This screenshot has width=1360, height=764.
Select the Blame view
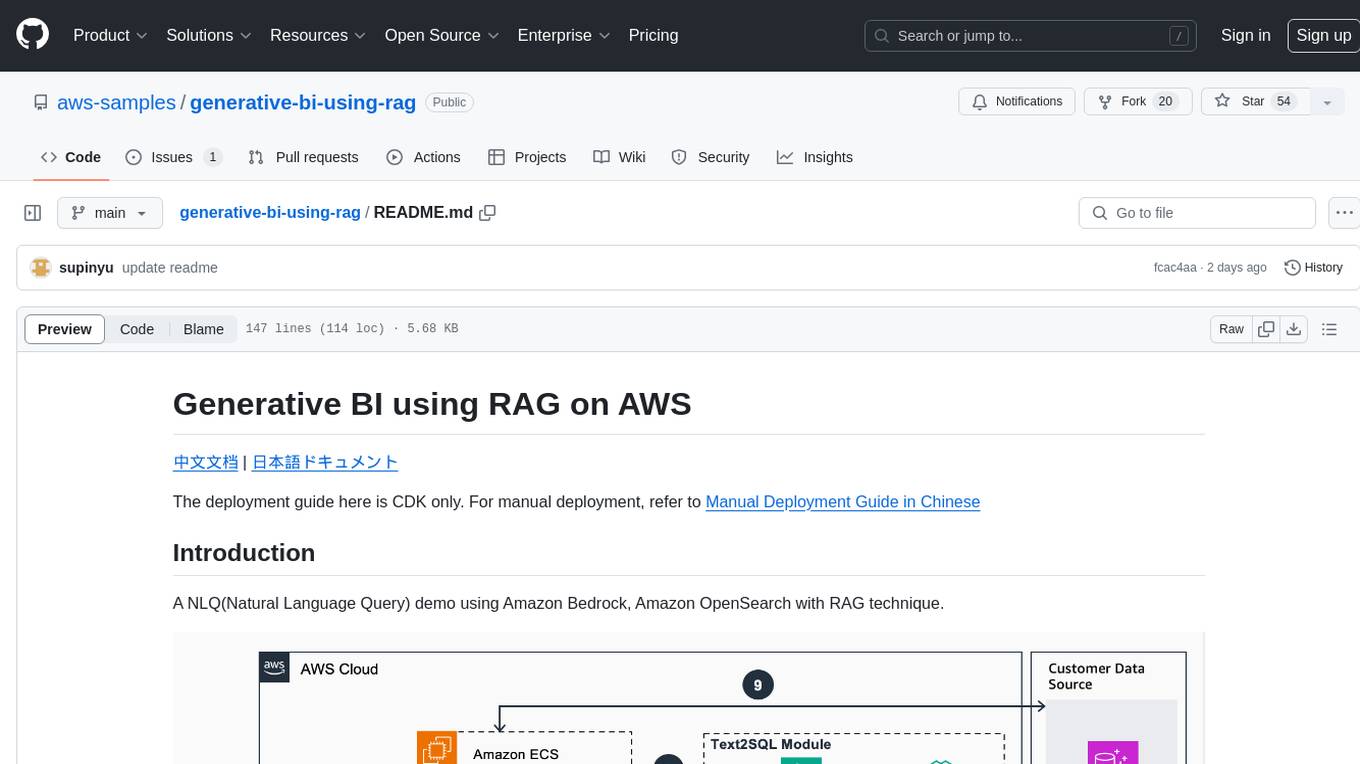[x=203, y=329]
